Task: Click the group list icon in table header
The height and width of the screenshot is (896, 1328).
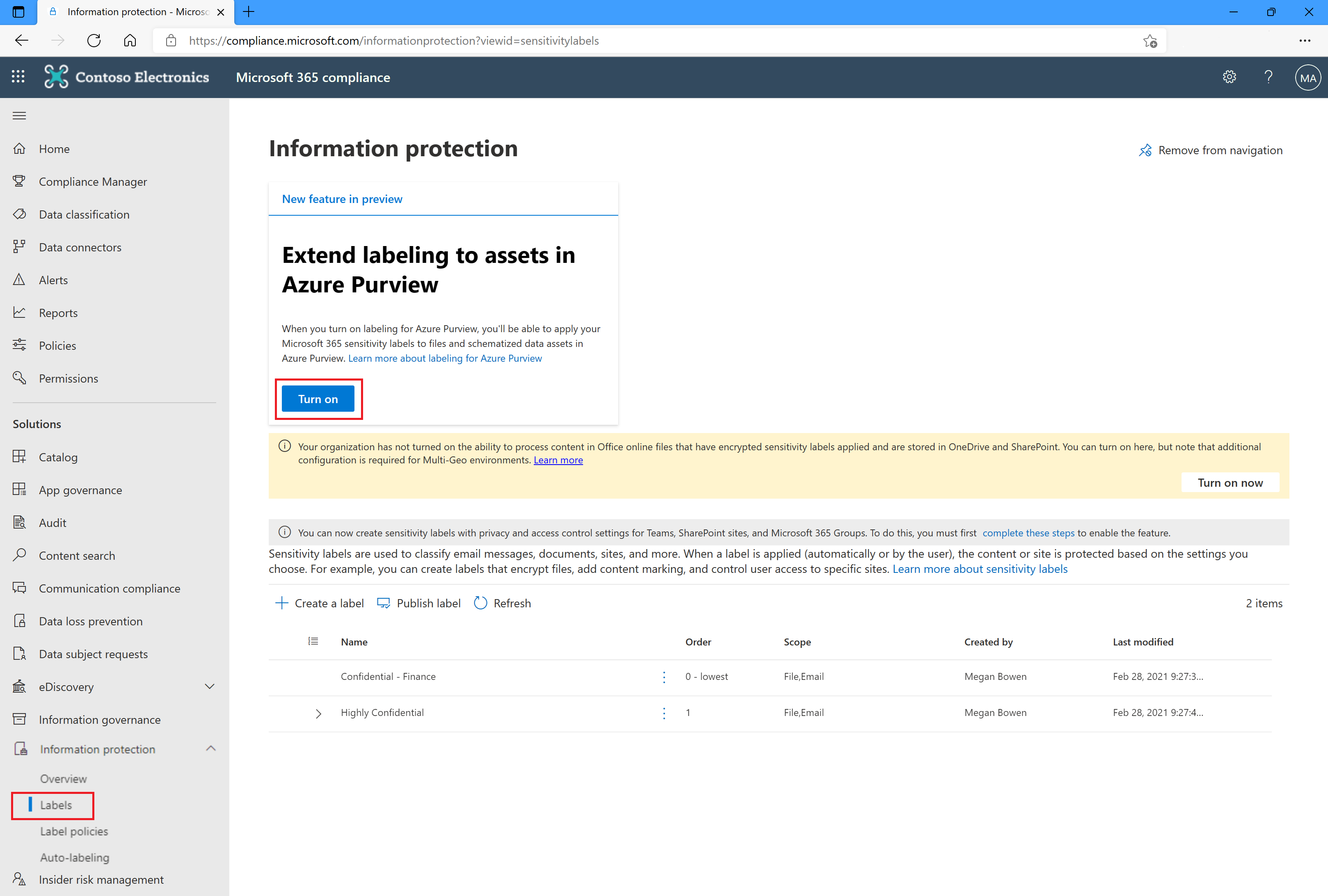Action: 313,641
